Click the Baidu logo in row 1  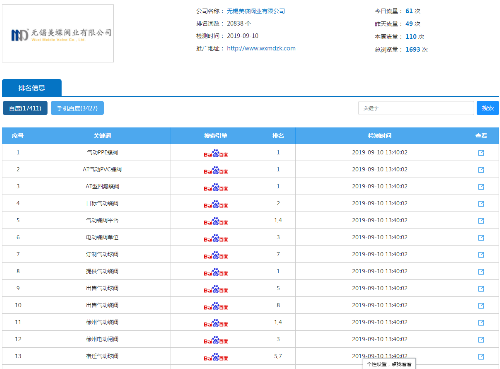[x=216, y=153]
